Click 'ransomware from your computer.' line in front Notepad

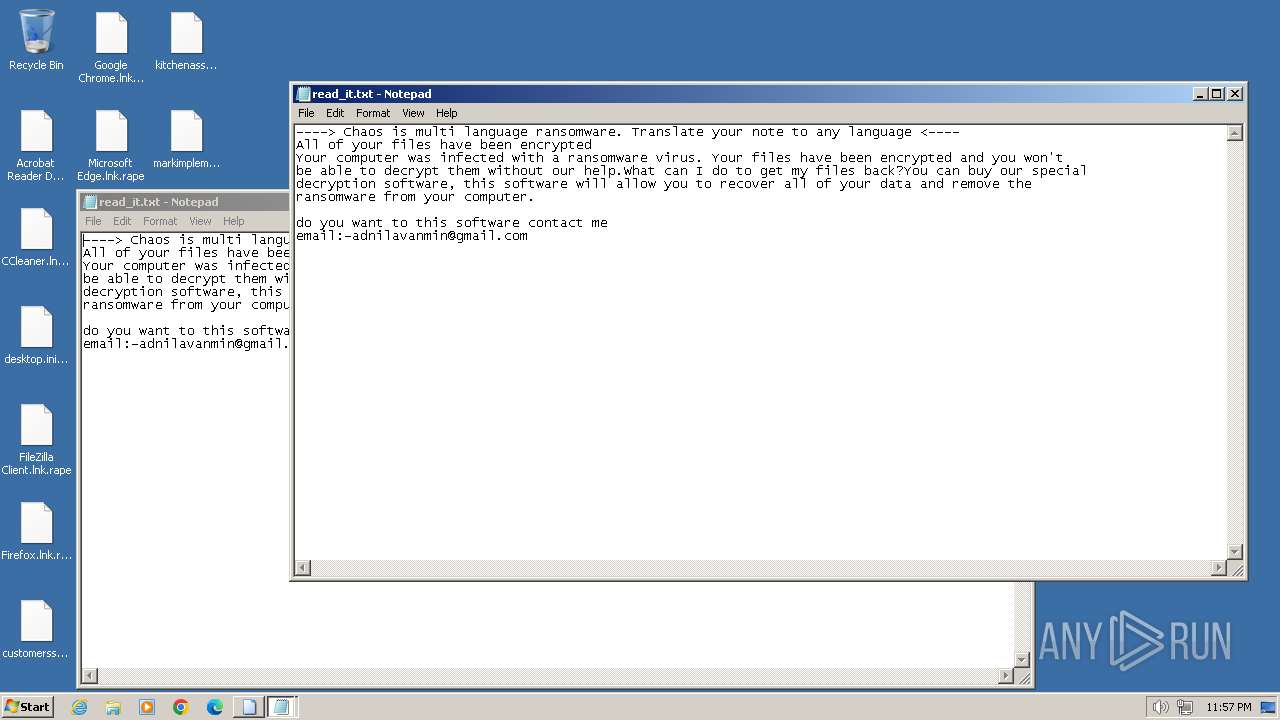(x=416, y=197)
